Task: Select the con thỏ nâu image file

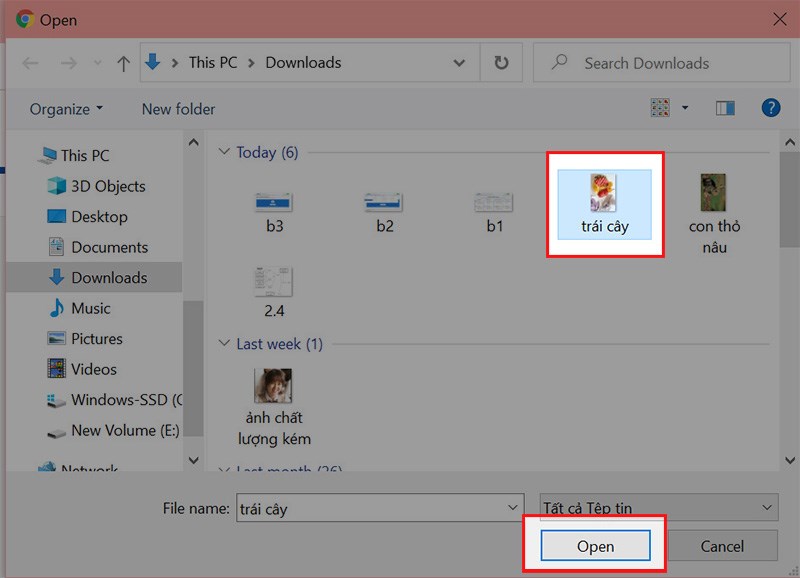Action: [x=714, y=213]
